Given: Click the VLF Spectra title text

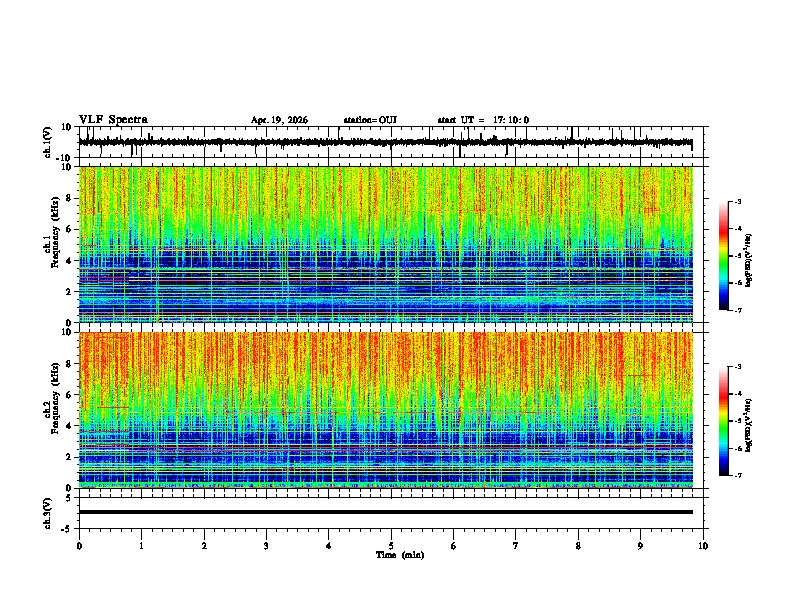Looking at the screenshot, I should (113, 119).
